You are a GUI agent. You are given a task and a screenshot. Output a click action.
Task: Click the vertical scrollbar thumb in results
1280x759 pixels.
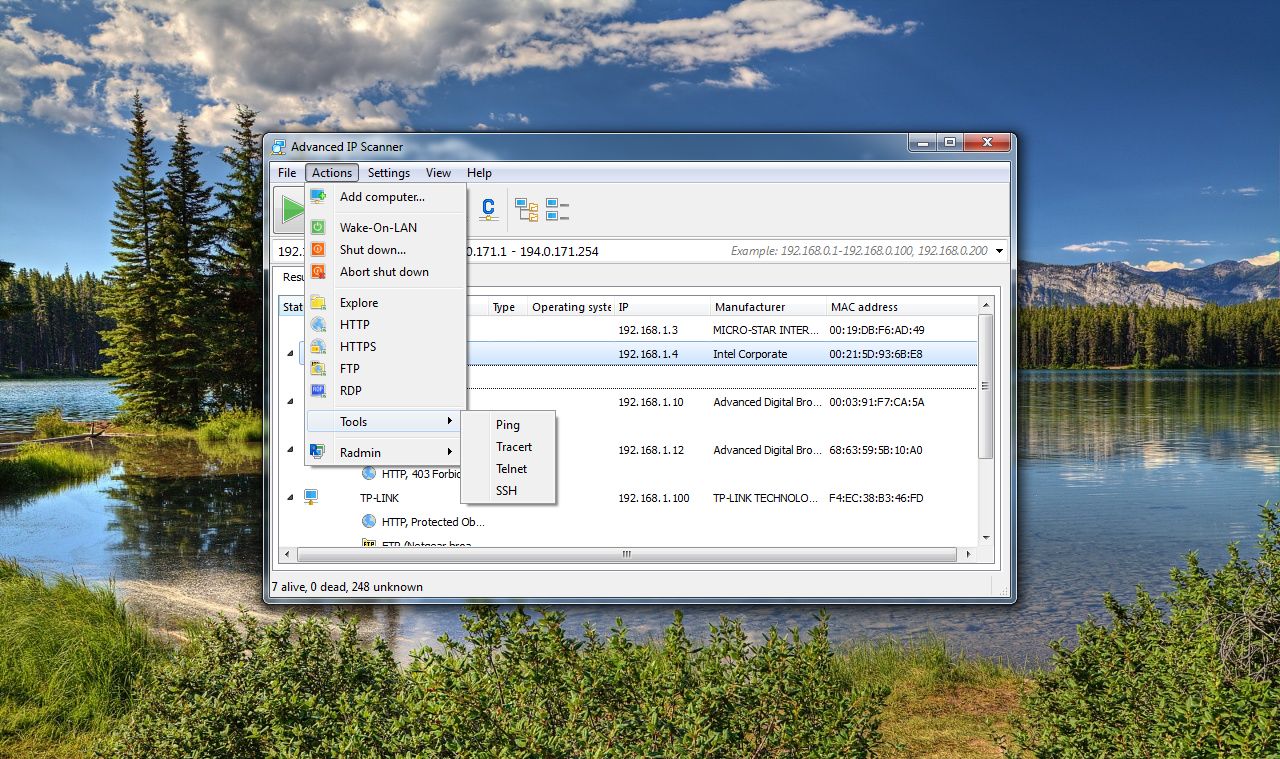[x=985, y=386]
